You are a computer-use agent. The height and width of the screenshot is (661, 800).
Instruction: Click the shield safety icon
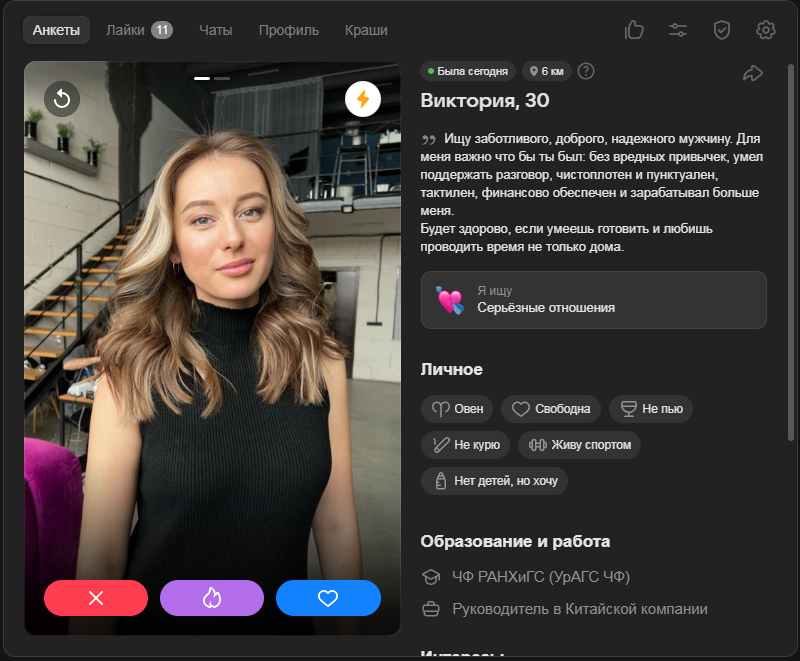[721, 30]
